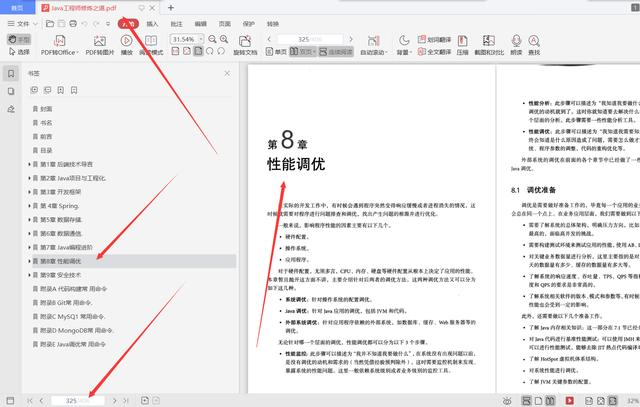Viewport: 640px width, 407px height.
Task: Open the Home tab at top left
Action: click(x=17, y=7)
